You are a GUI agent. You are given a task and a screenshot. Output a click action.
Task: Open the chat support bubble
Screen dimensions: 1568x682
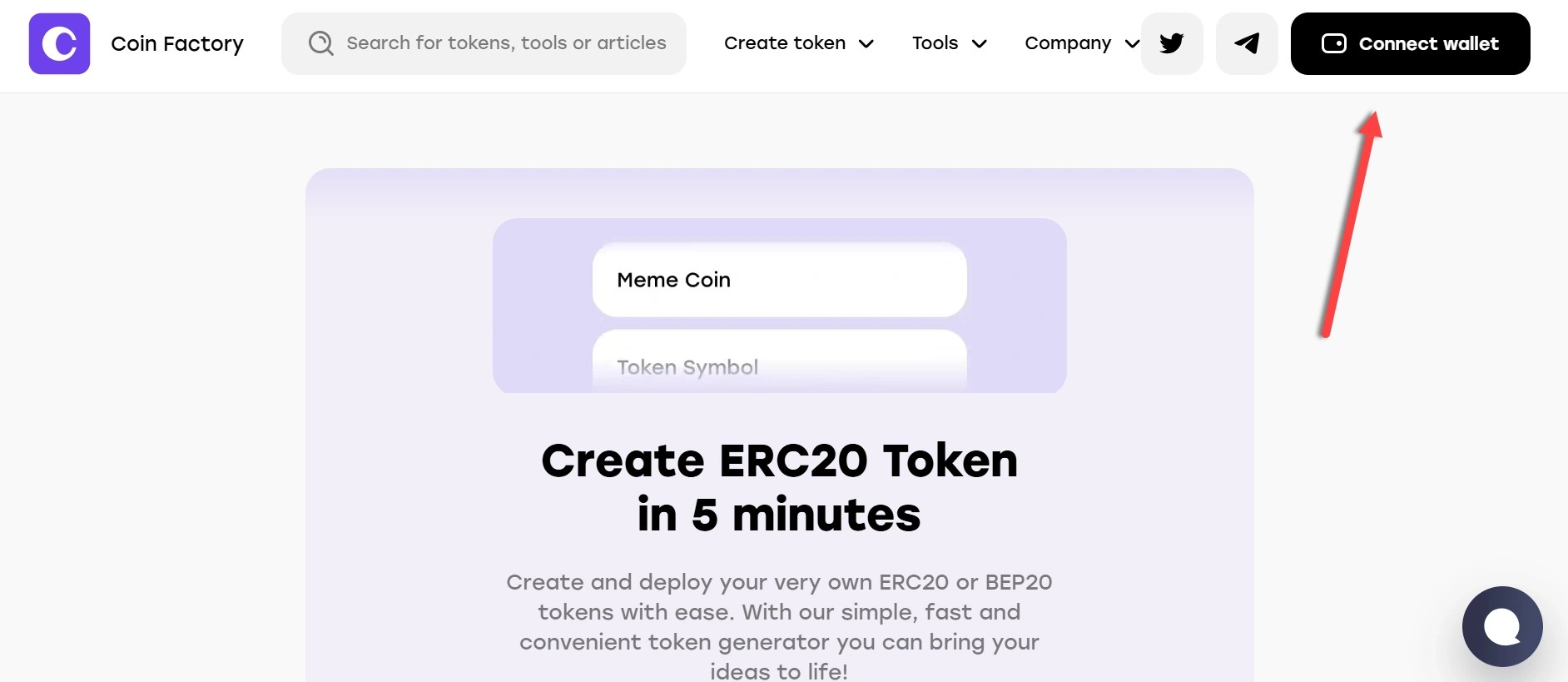[x=1502, y=626]
